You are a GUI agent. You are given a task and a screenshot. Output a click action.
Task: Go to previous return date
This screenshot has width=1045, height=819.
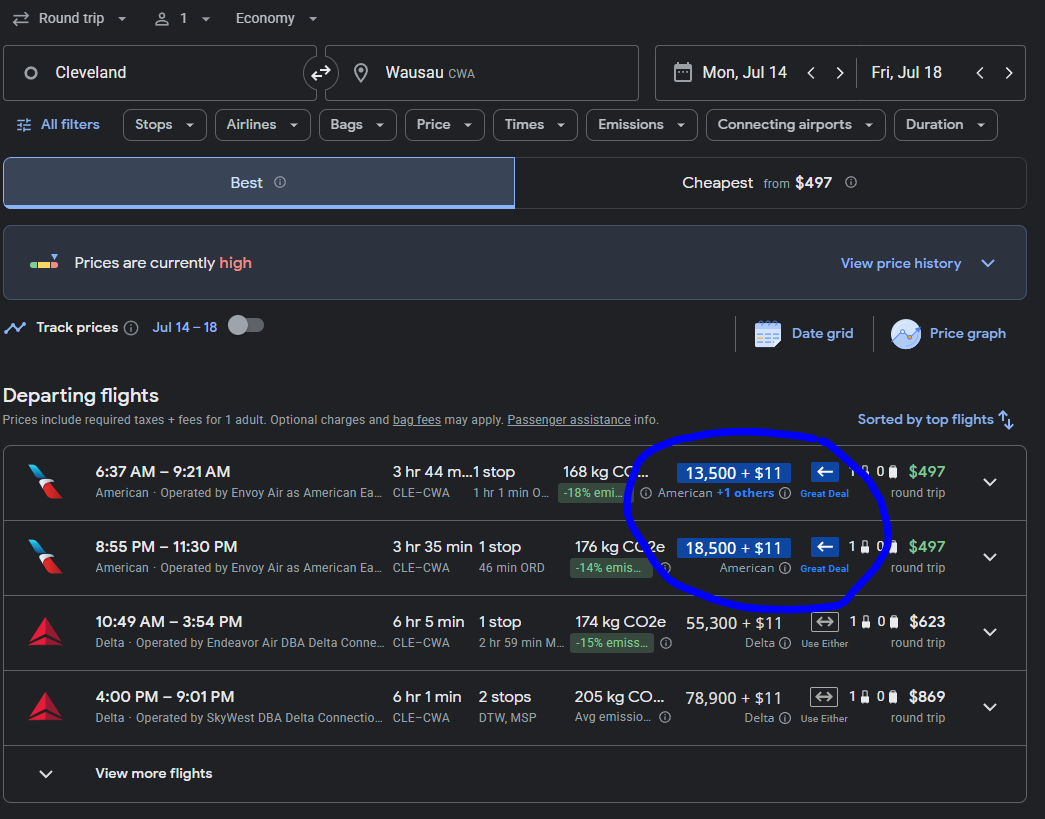coord(980,73)
